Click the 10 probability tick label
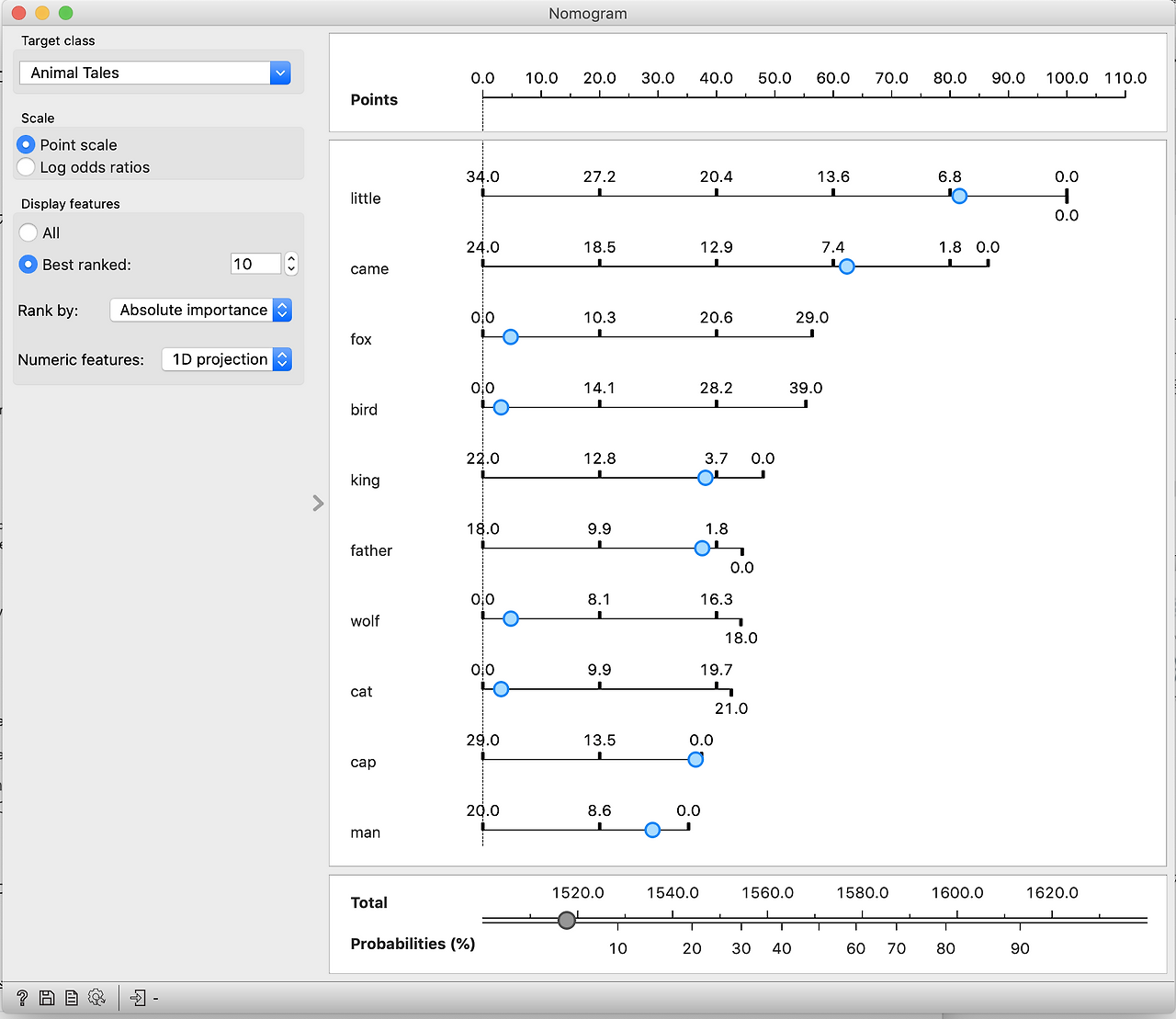This screenshot has width=1176, height=1019. click(618, 948)
